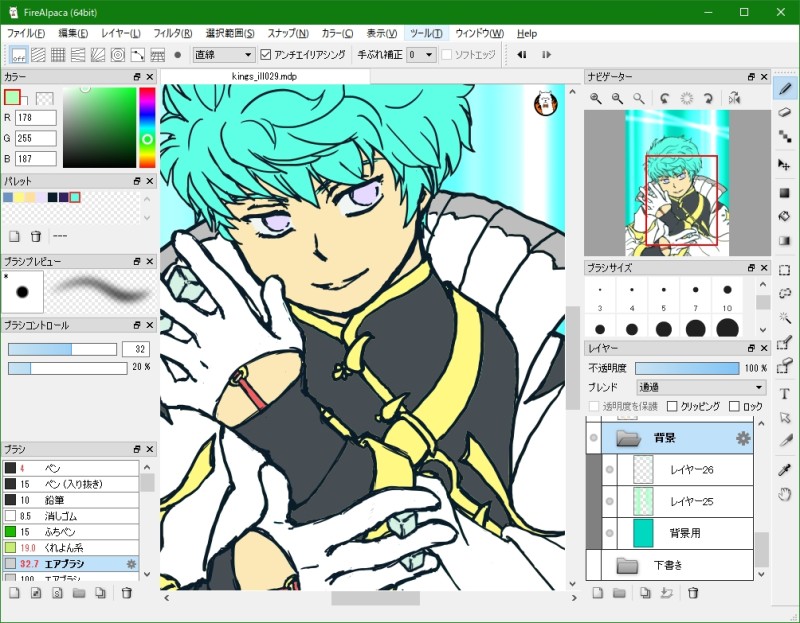Float the カラー panel with the undock icon
800x623 pixels.
tap(136, 77)
